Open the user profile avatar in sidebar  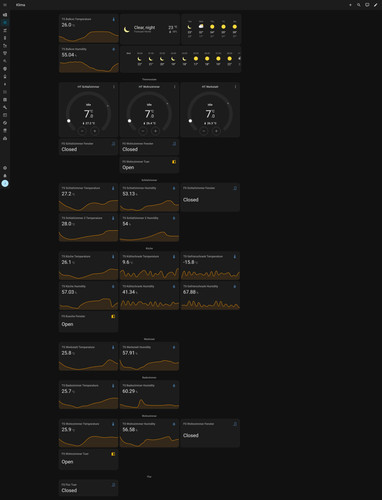[x=5, y=183]
